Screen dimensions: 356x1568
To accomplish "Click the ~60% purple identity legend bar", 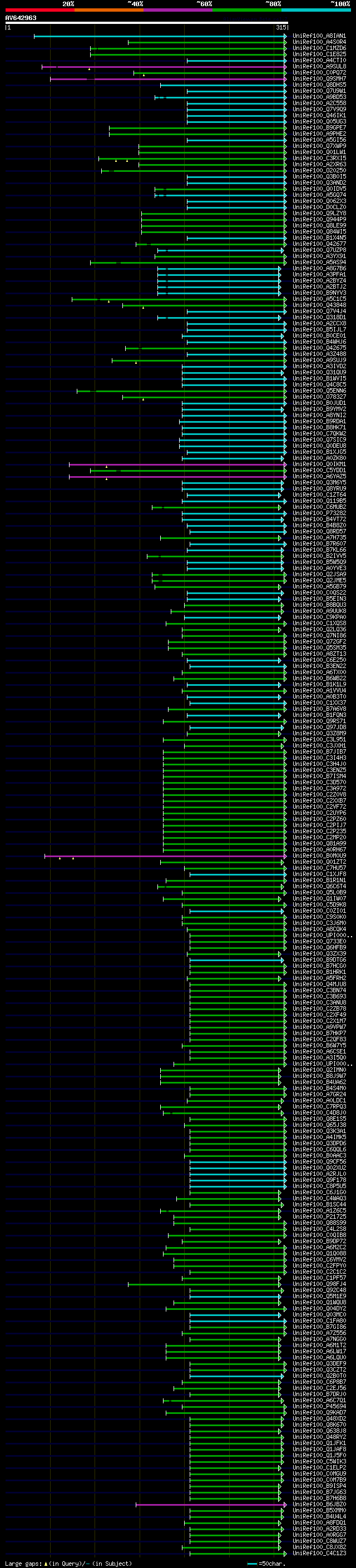I will point(177,10).
